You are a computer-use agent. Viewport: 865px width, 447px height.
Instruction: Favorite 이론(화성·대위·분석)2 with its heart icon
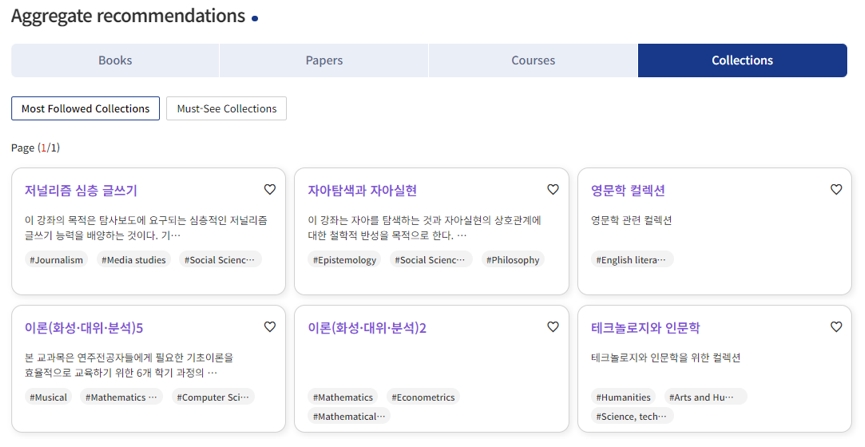(x=553, y=327)
